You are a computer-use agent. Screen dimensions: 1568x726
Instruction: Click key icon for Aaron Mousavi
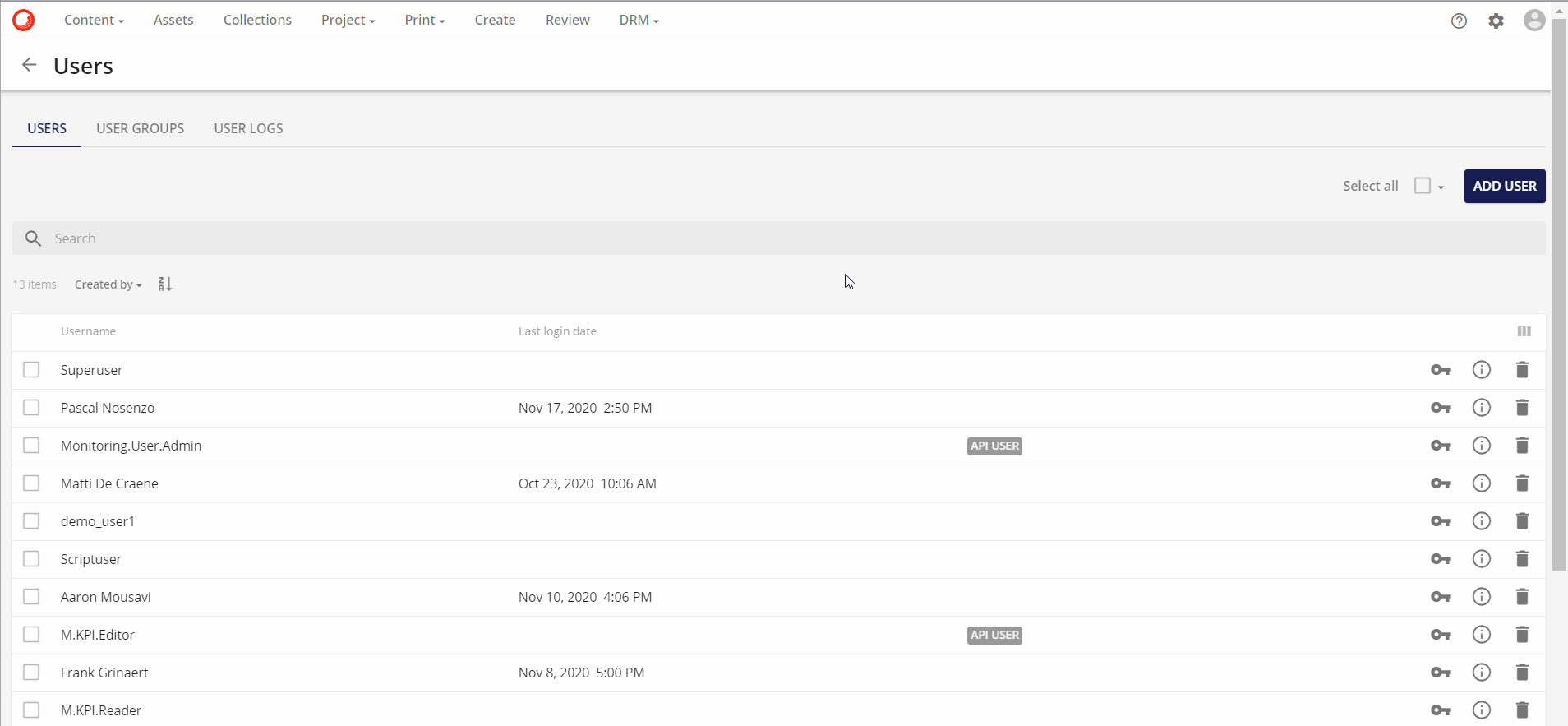coord(1441,597)
